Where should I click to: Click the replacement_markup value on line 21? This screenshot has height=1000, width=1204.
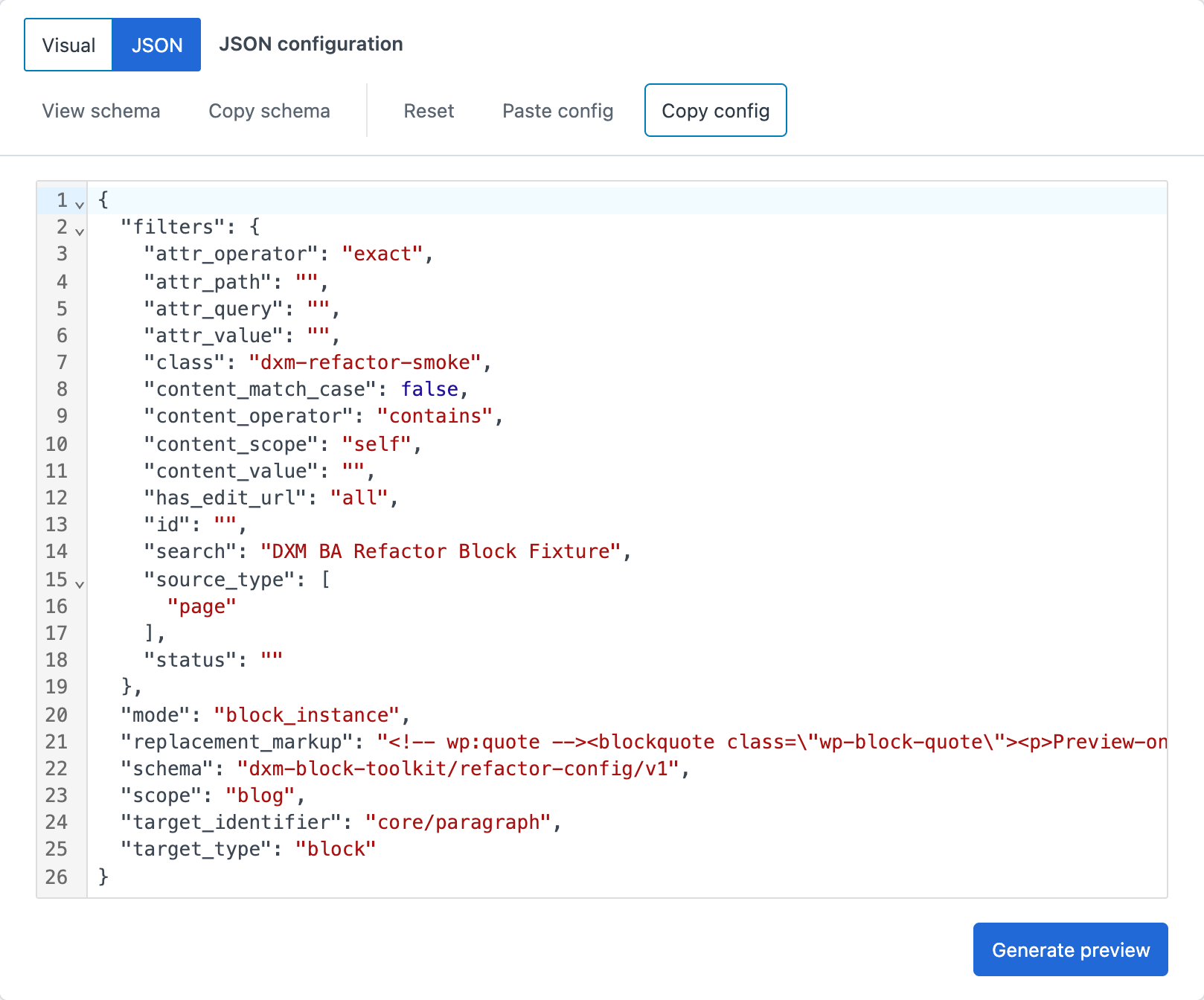pos(772,742)
